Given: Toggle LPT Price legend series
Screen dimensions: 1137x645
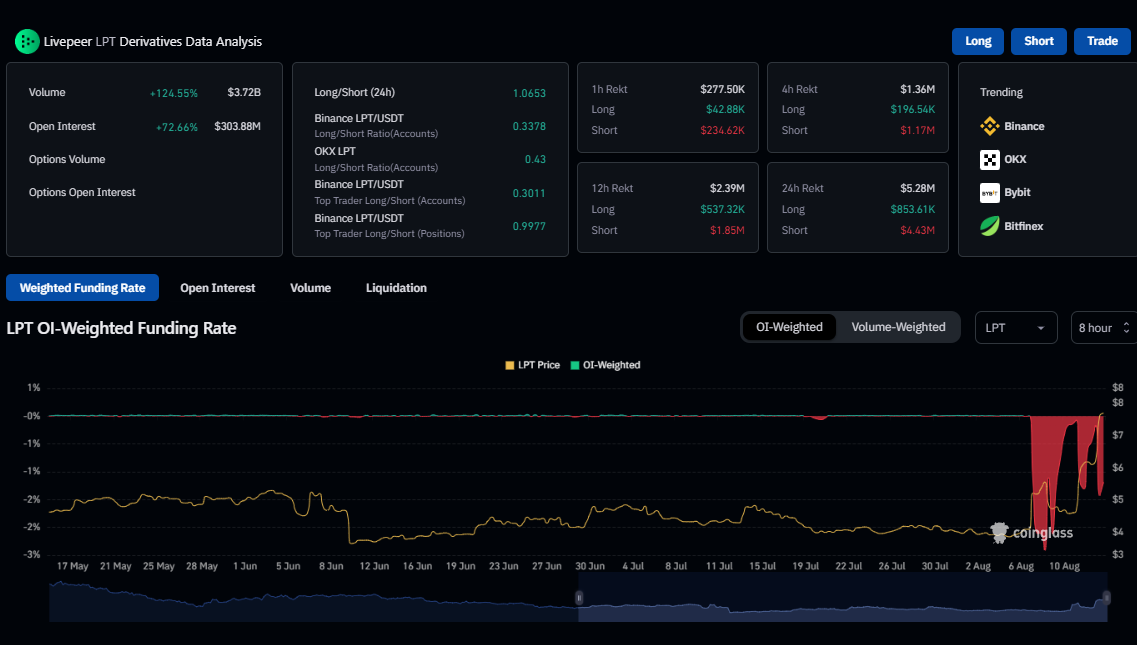Looking at the screenshot, I should click(533, 365).
